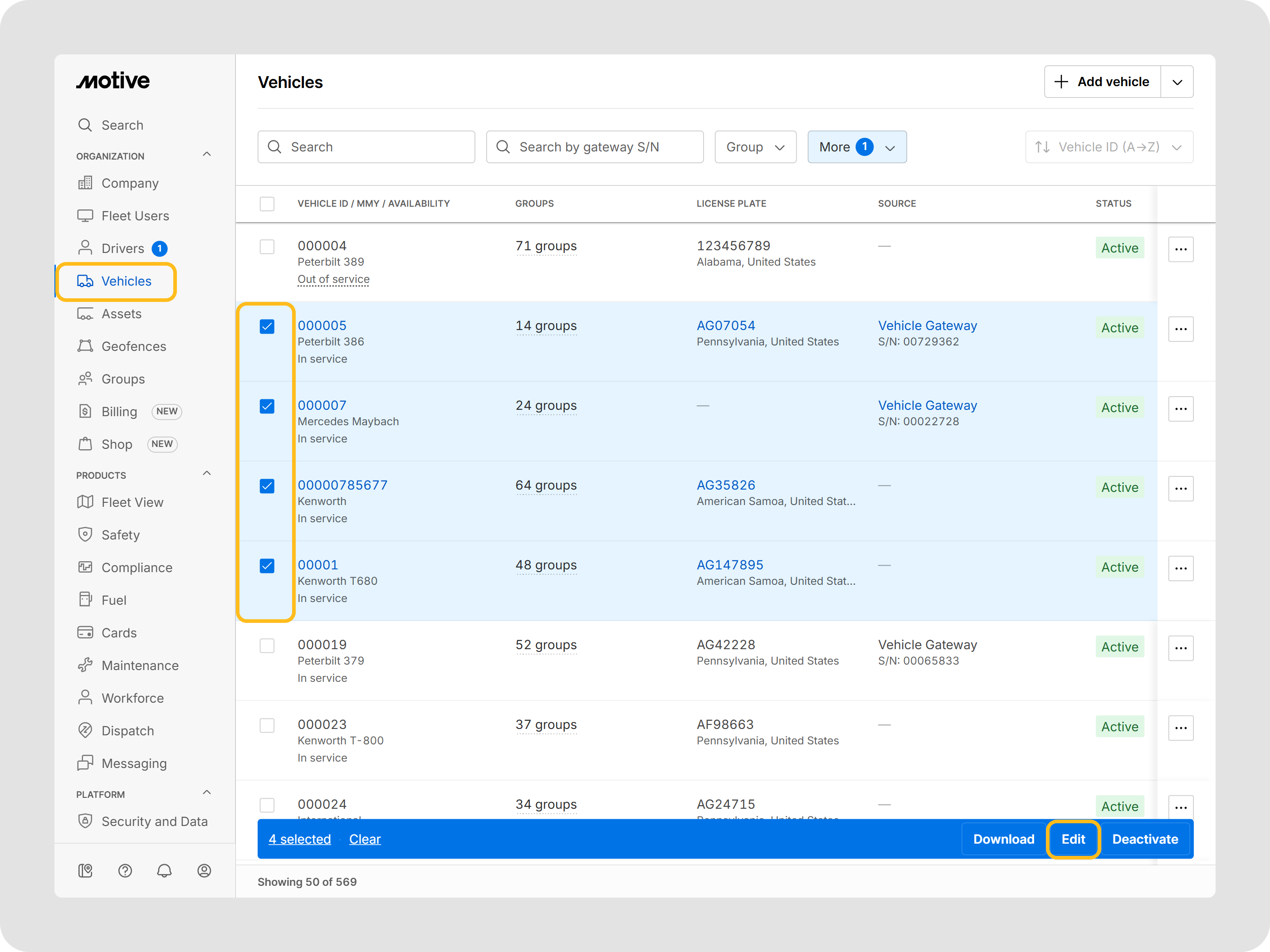Collapse the Organization section chevron
Screen dimensions: 1270x952
(x=207, y=155)
